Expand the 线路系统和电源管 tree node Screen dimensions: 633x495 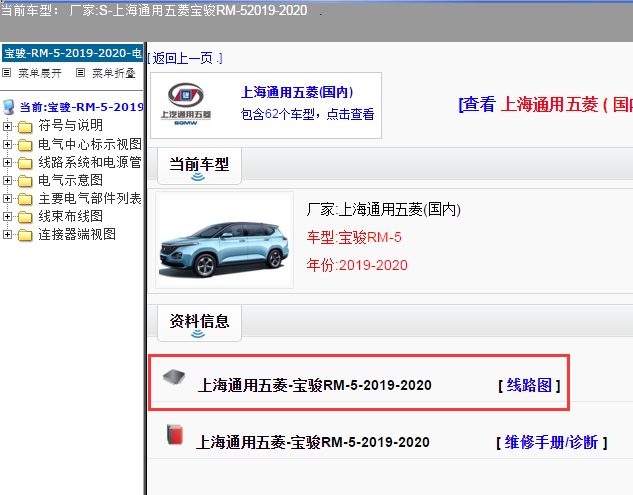point(7,162)
